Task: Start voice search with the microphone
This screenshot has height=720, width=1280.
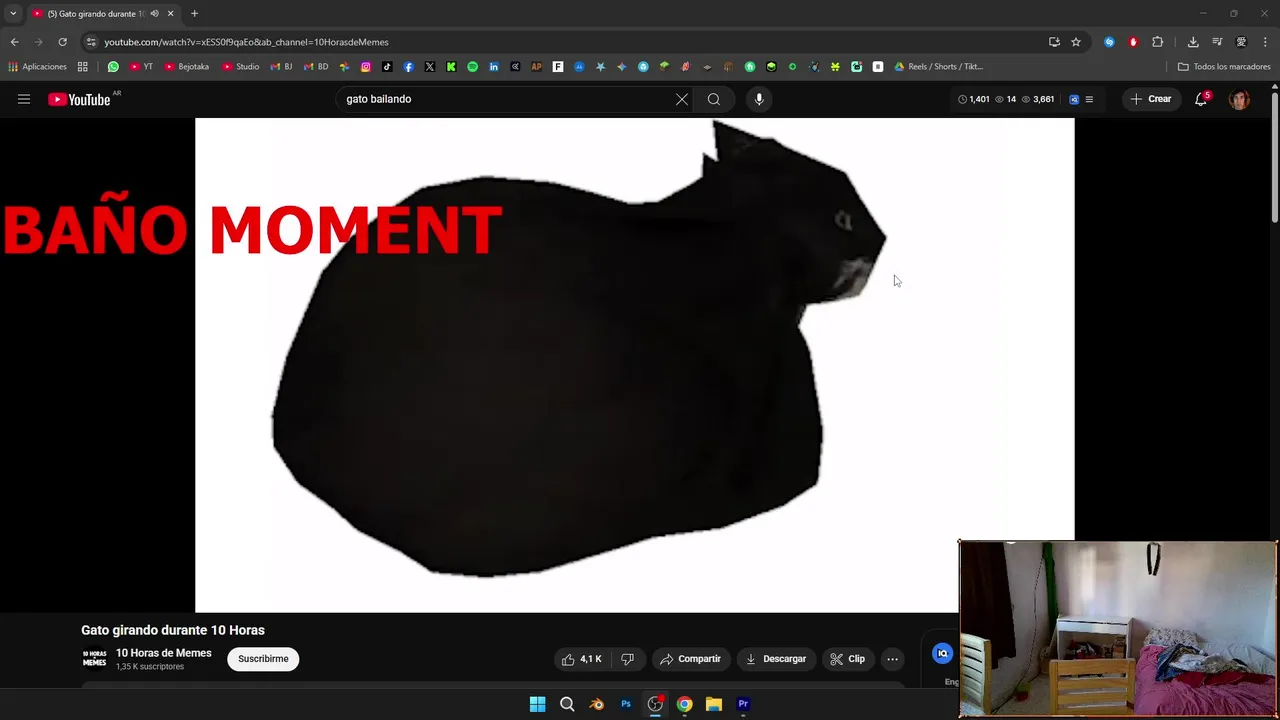Action: pyautogui.click(x=759, y=99)
